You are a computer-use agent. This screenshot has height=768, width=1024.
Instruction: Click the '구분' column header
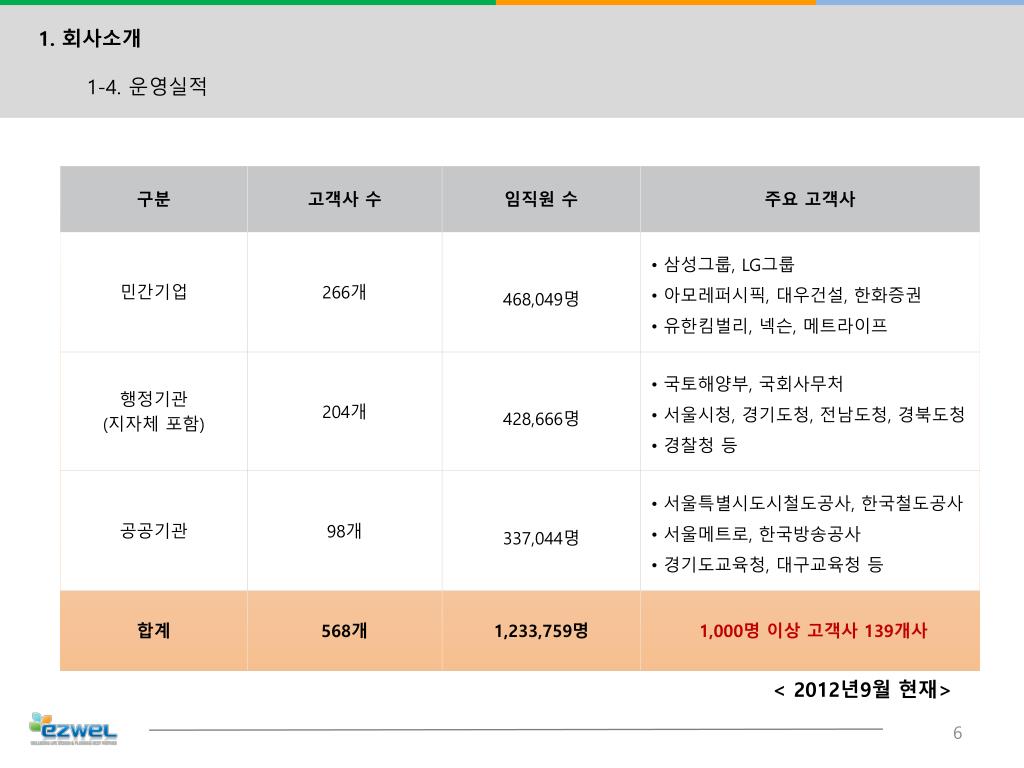tap(153, 199)
